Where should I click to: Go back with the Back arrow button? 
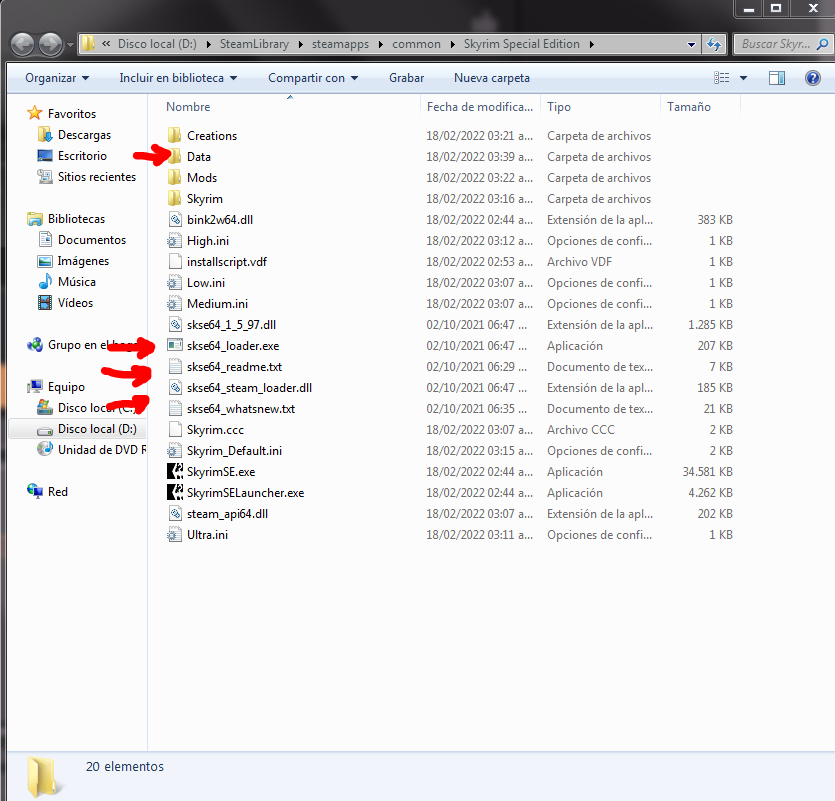click(22, 44)
